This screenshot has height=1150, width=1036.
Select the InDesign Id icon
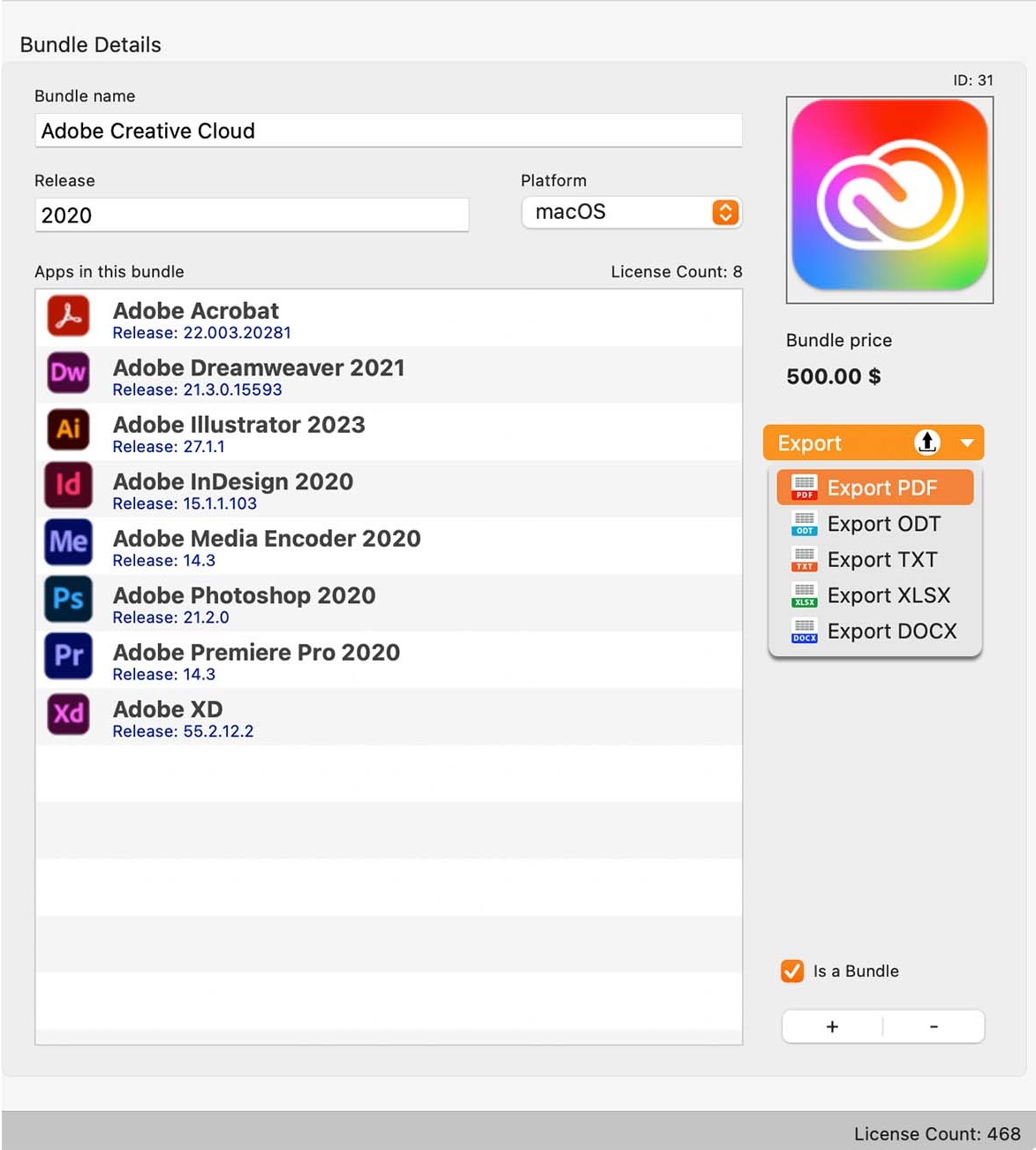click(x=68, y=485)
